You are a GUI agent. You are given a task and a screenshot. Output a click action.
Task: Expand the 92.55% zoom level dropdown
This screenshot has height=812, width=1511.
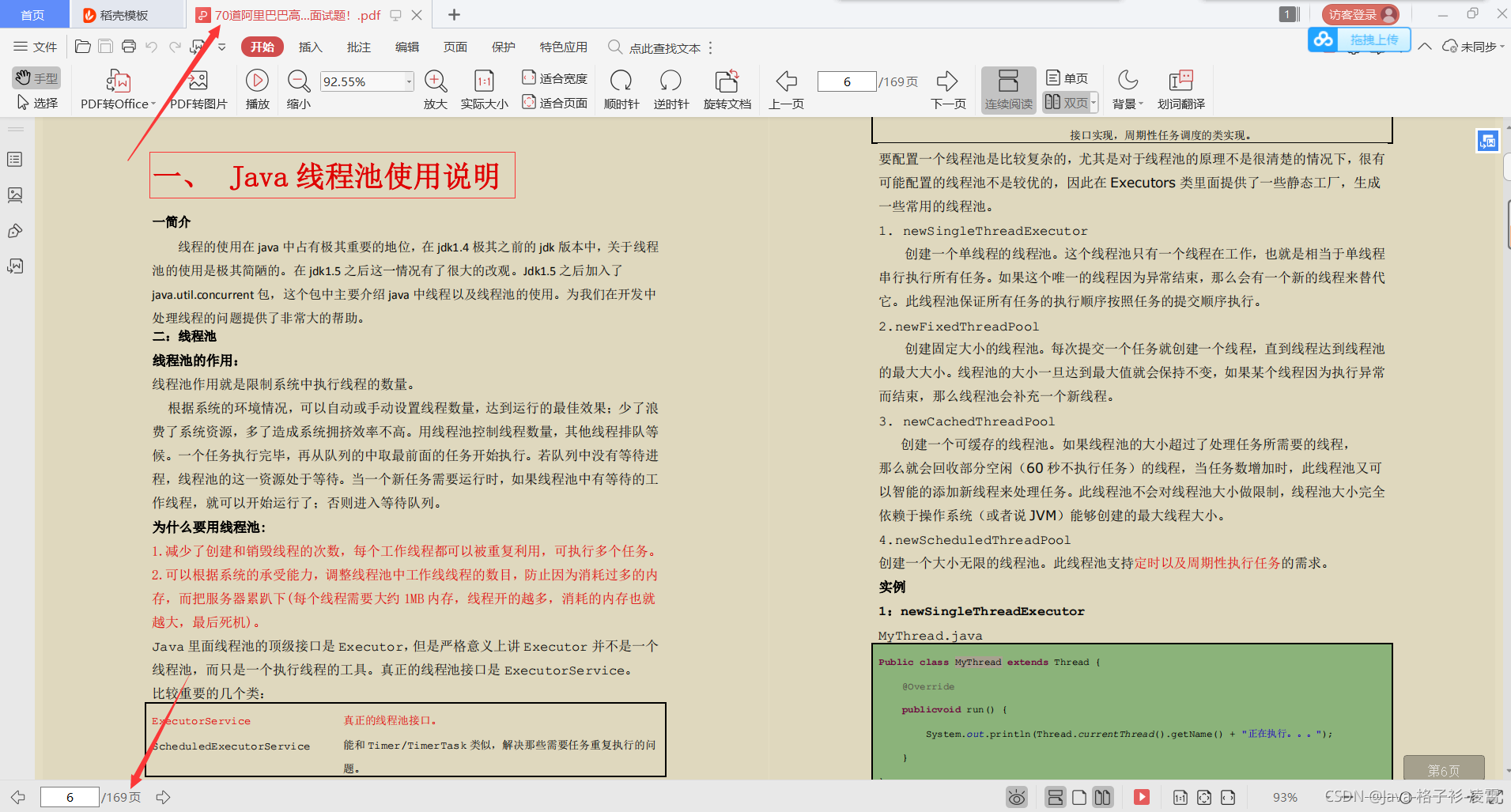(409, 81)
